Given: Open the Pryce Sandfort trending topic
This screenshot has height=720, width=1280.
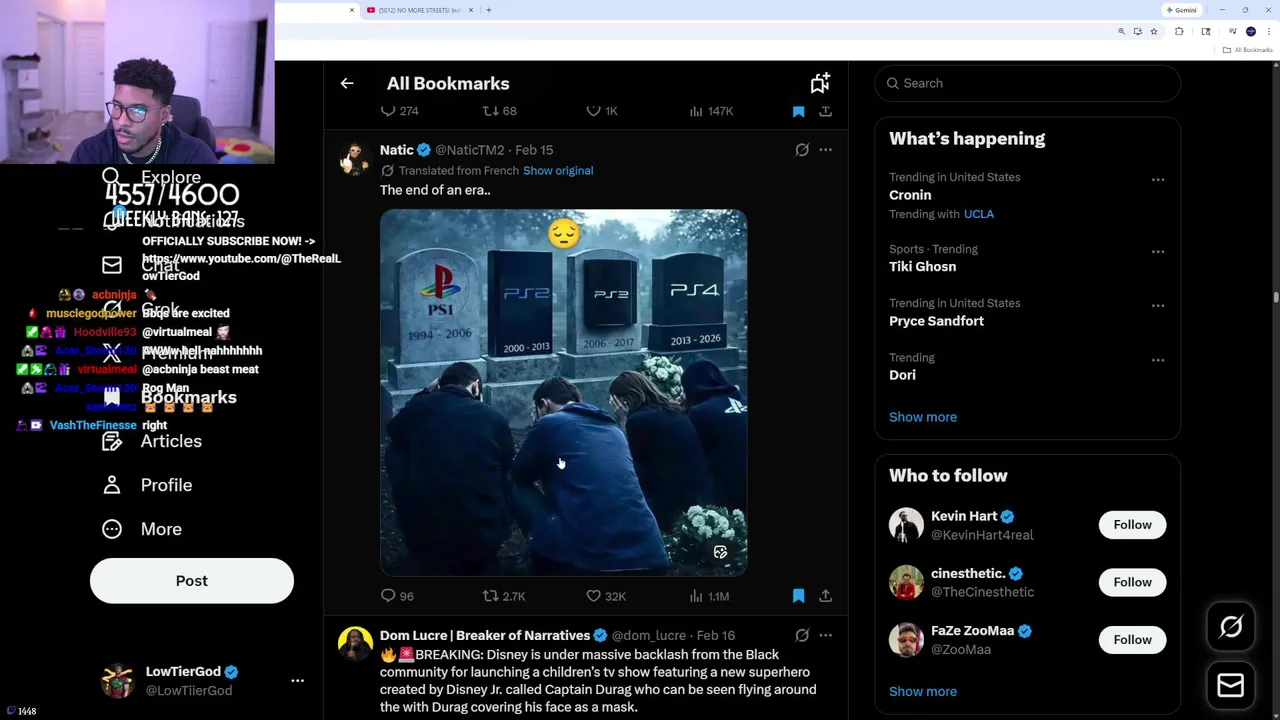Looking at the screenshot, I should 936,321.
